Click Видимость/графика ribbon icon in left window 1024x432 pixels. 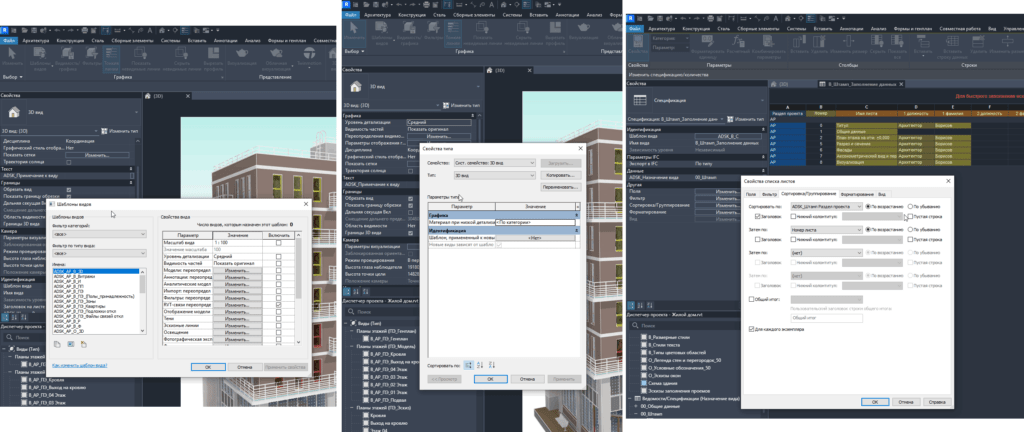pos(66,54)
